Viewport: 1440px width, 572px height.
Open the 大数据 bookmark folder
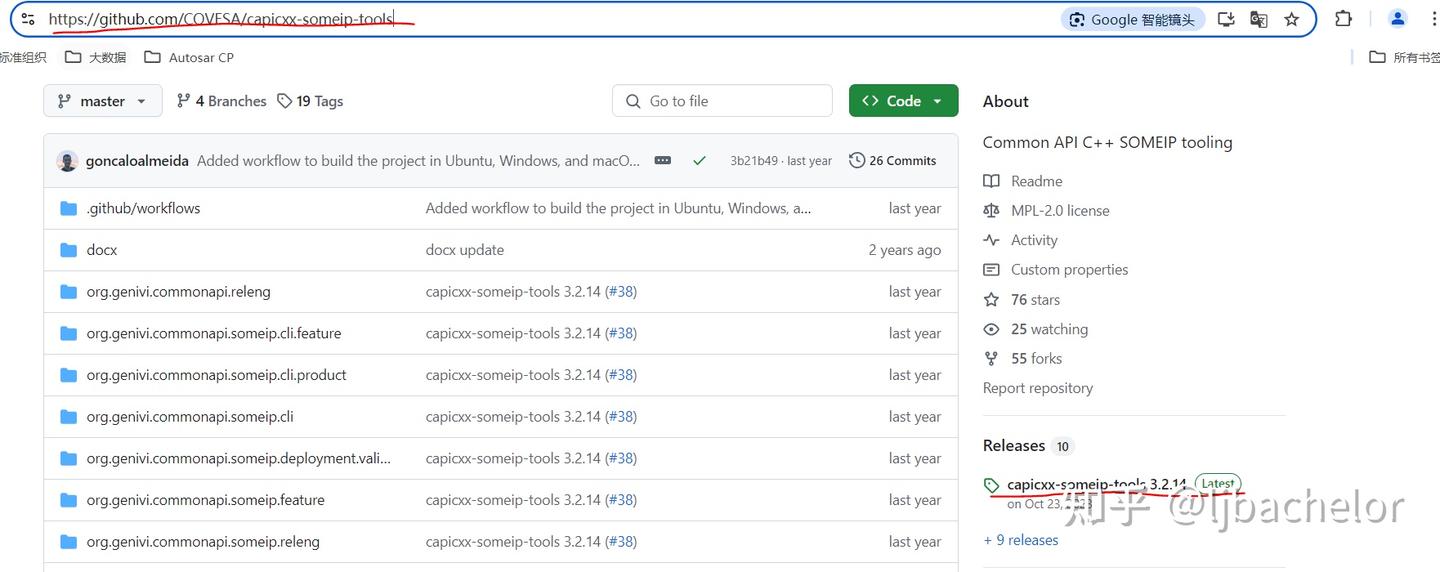[96, 57]
